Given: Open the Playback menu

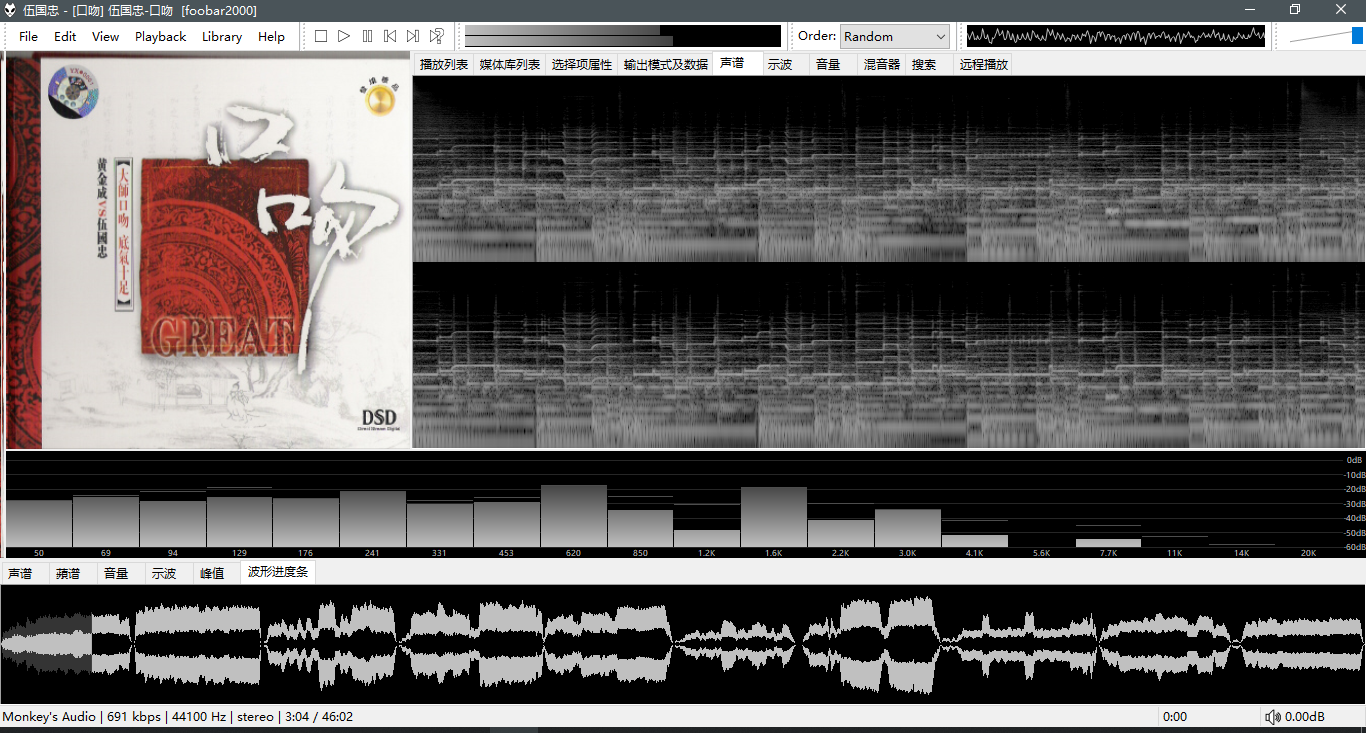Looking at the screenshot, I should click(x=160, y=36).
